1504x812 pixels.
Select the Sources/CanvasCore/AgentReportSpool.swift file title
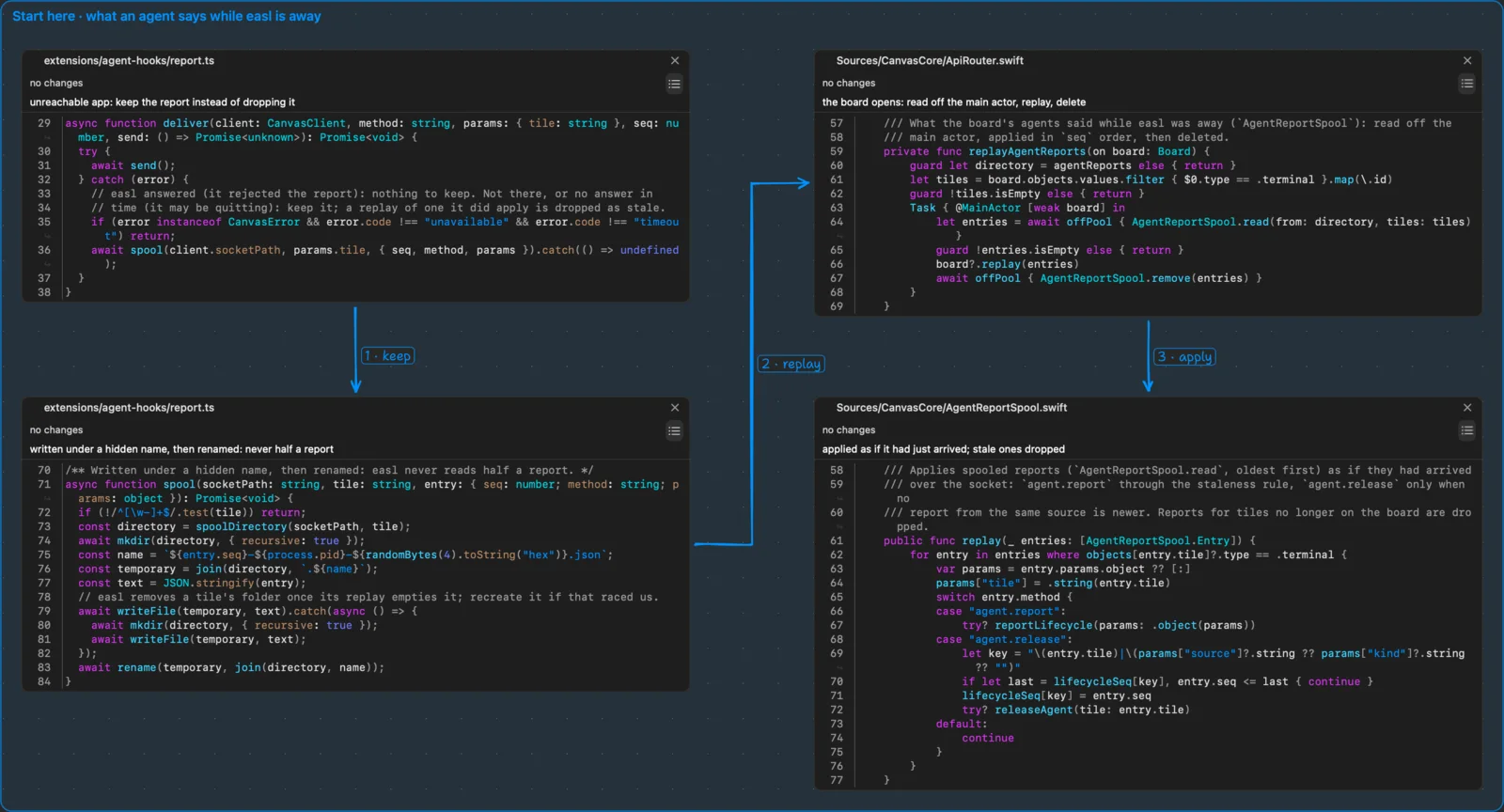951,408
